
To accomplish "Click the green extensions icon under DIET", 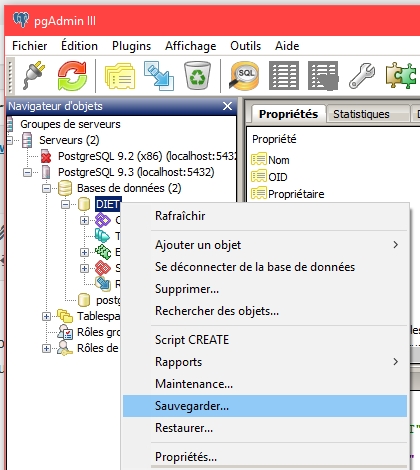I will coord(103,252).
